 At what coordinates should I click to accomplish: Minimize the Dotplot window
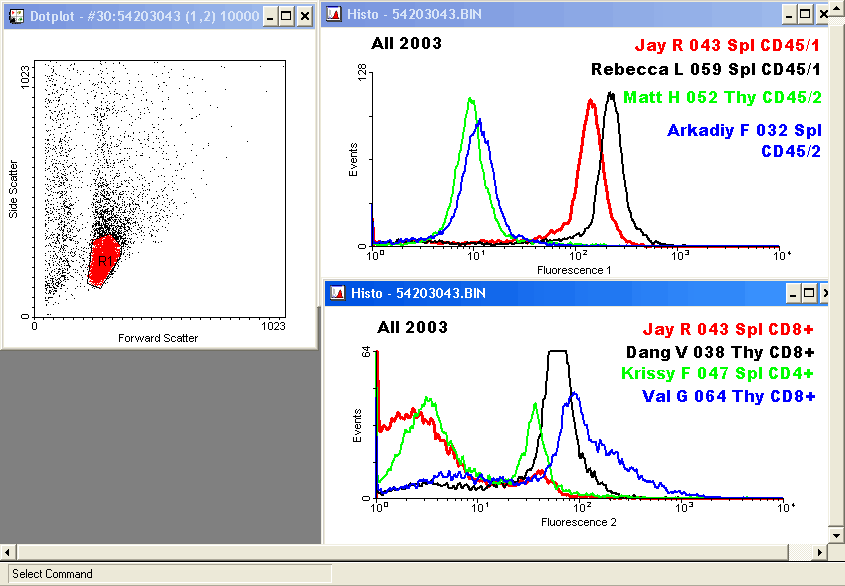tap(270, 16)
